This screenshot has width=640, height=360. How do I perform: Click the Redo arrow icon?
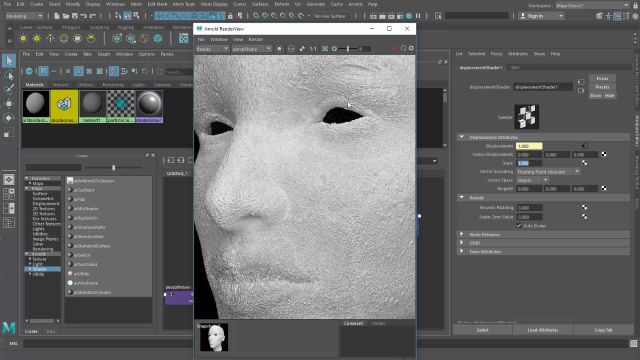(x=93, y=16)
